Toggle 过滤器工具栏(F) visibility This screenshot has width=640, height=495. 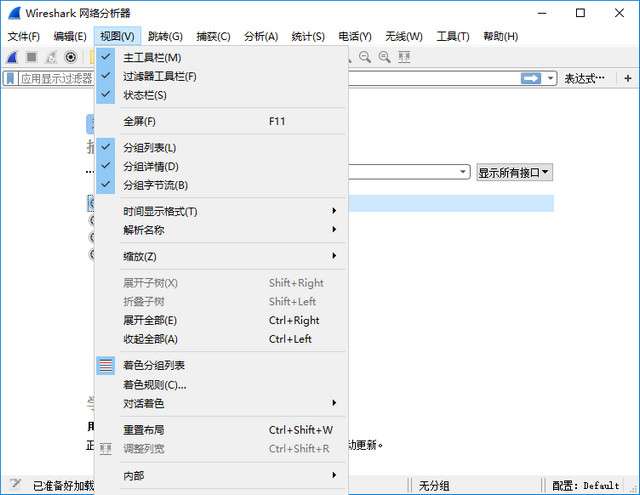coord(221,76)
